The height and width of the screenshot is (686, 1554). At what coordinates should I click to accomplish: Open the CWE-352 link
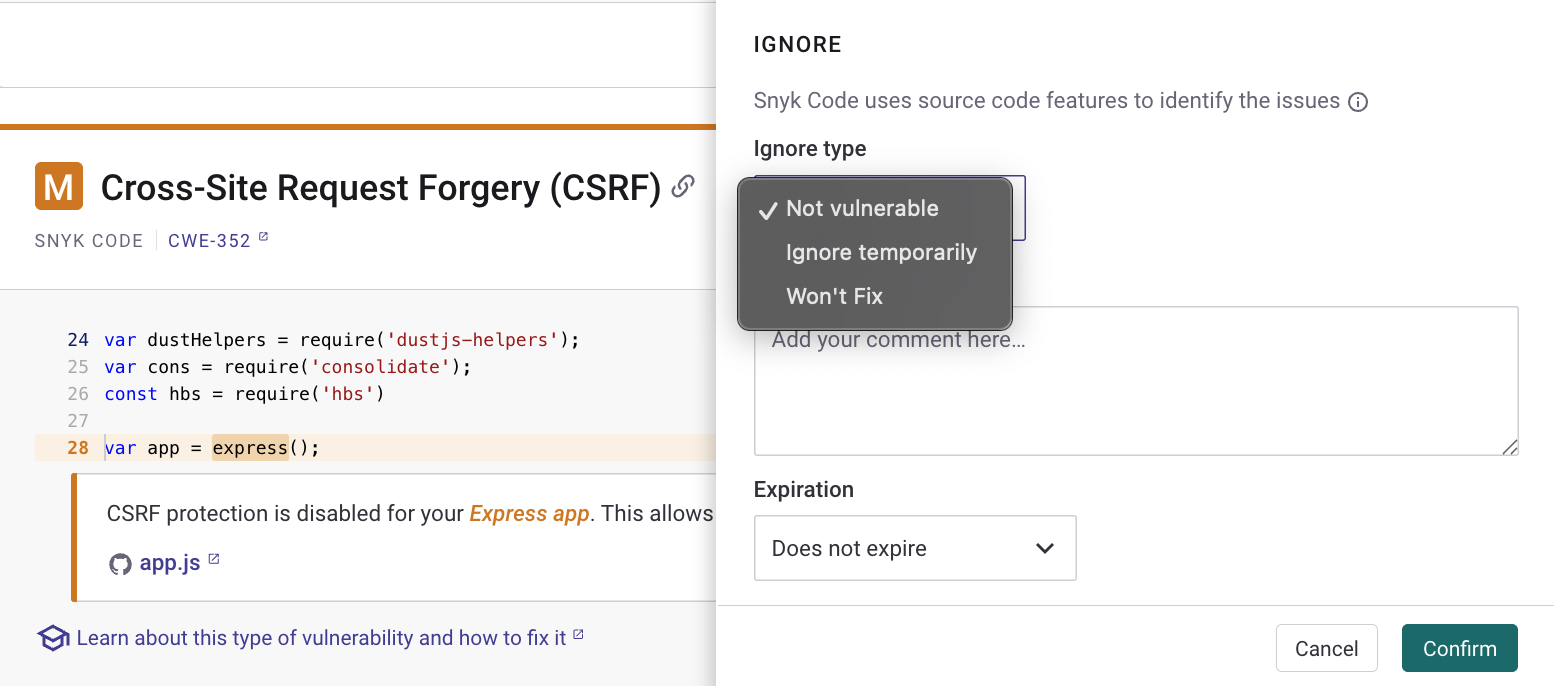(209, 241)
